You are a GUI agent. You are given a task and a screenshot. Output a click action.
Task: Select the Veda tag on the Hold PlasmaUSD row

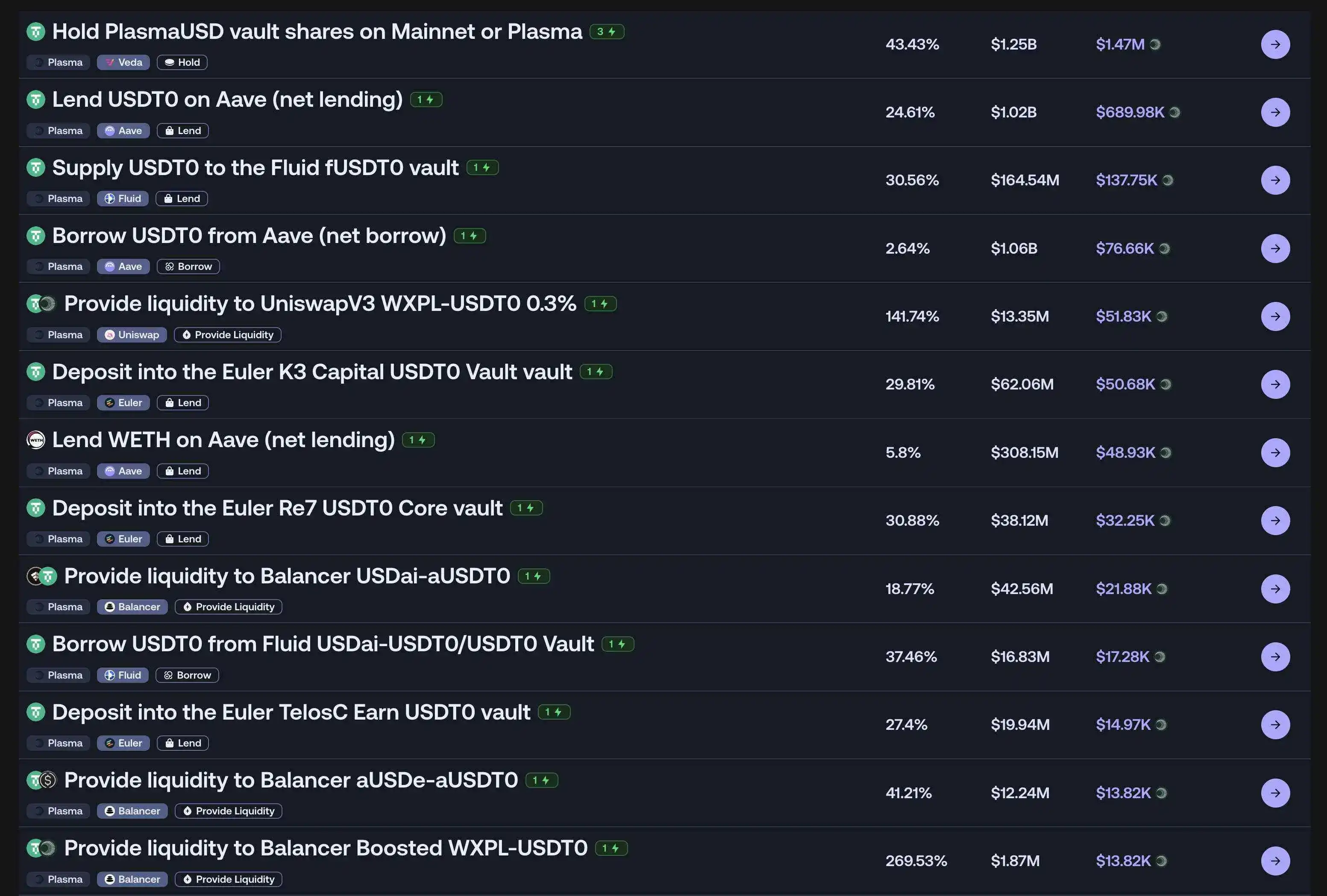123,62
